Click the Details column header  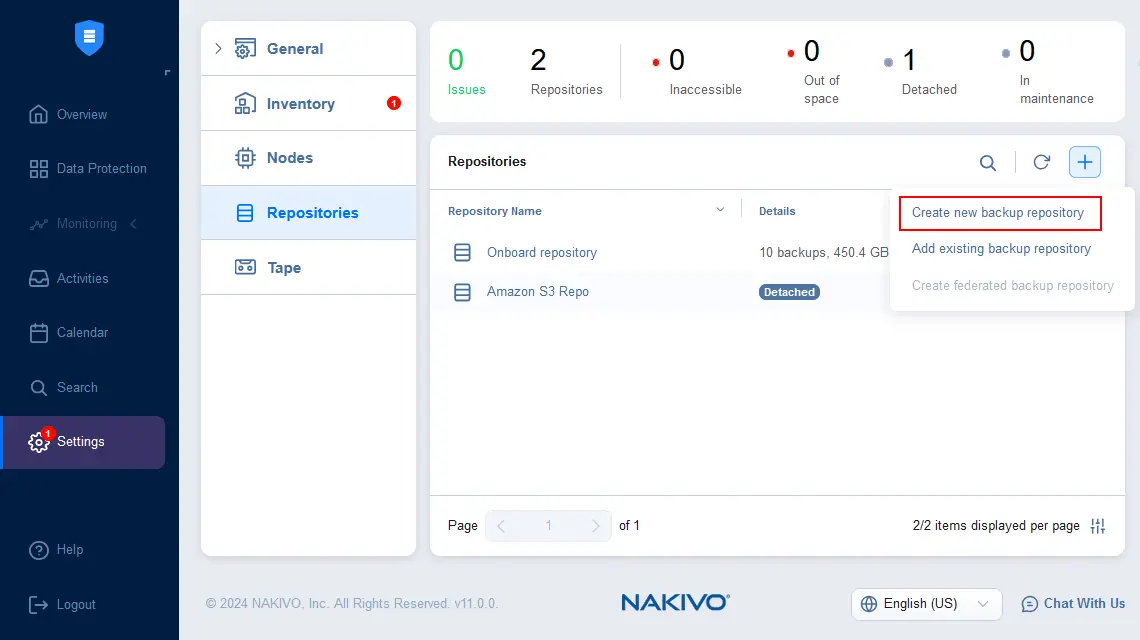pos(777,211)
